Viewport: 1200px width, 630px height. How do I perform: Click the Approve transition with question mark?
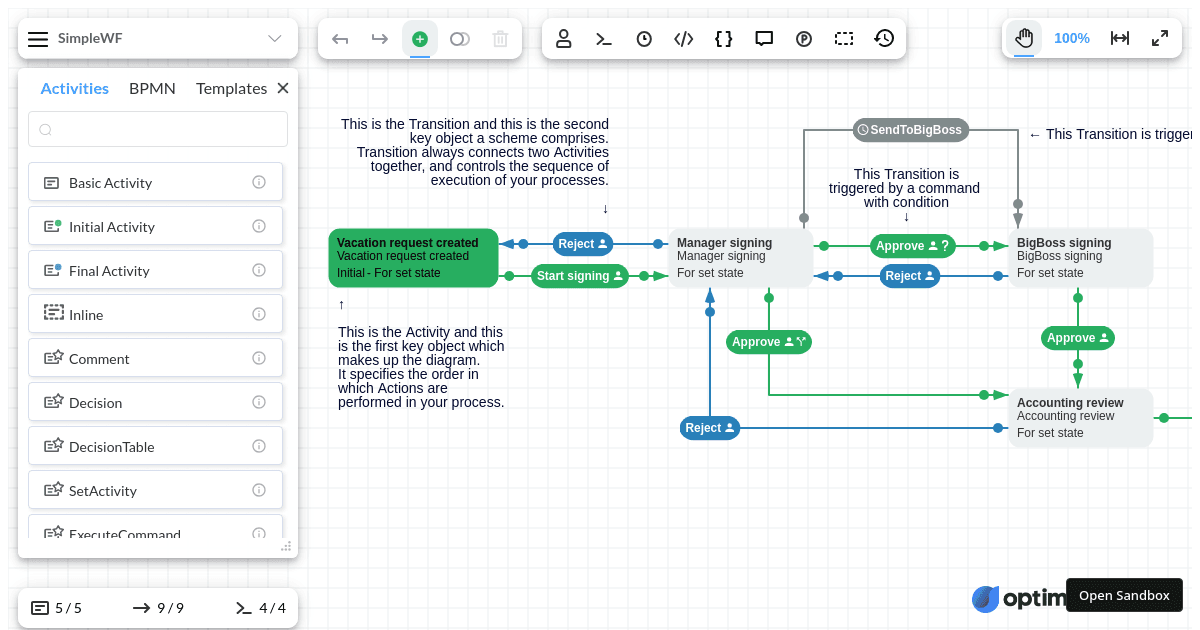912,246
